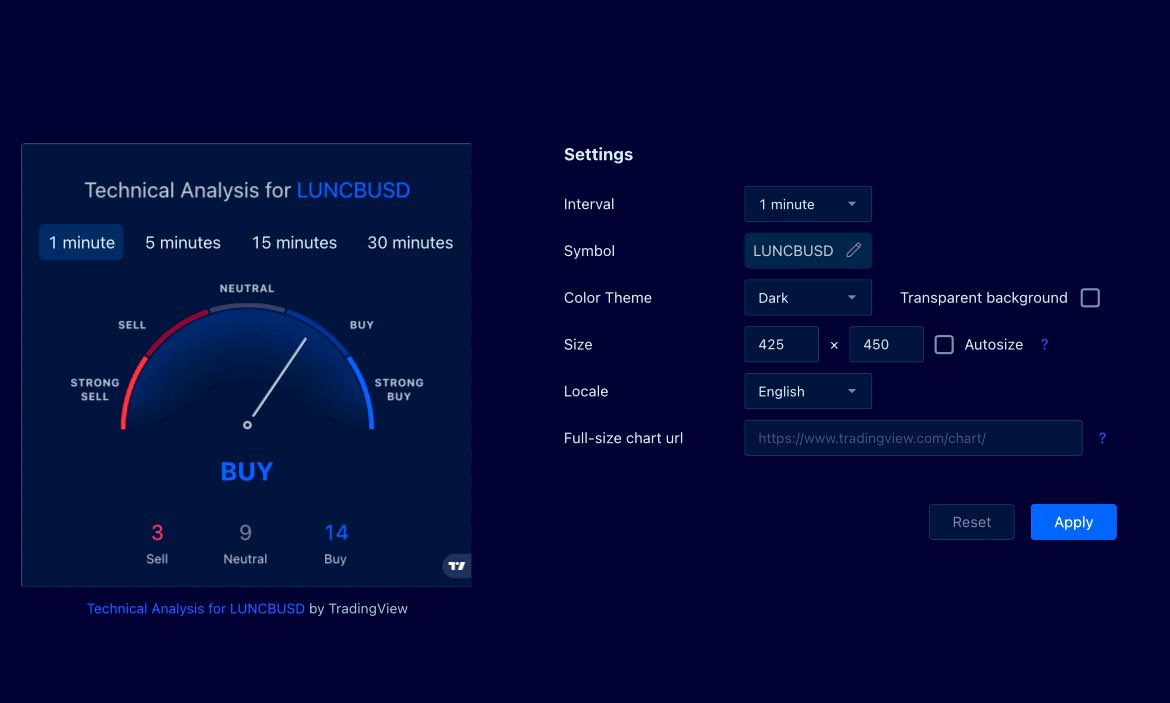Tick the Autosize checkbox
Screen dimensions: 1170x703
944,345
